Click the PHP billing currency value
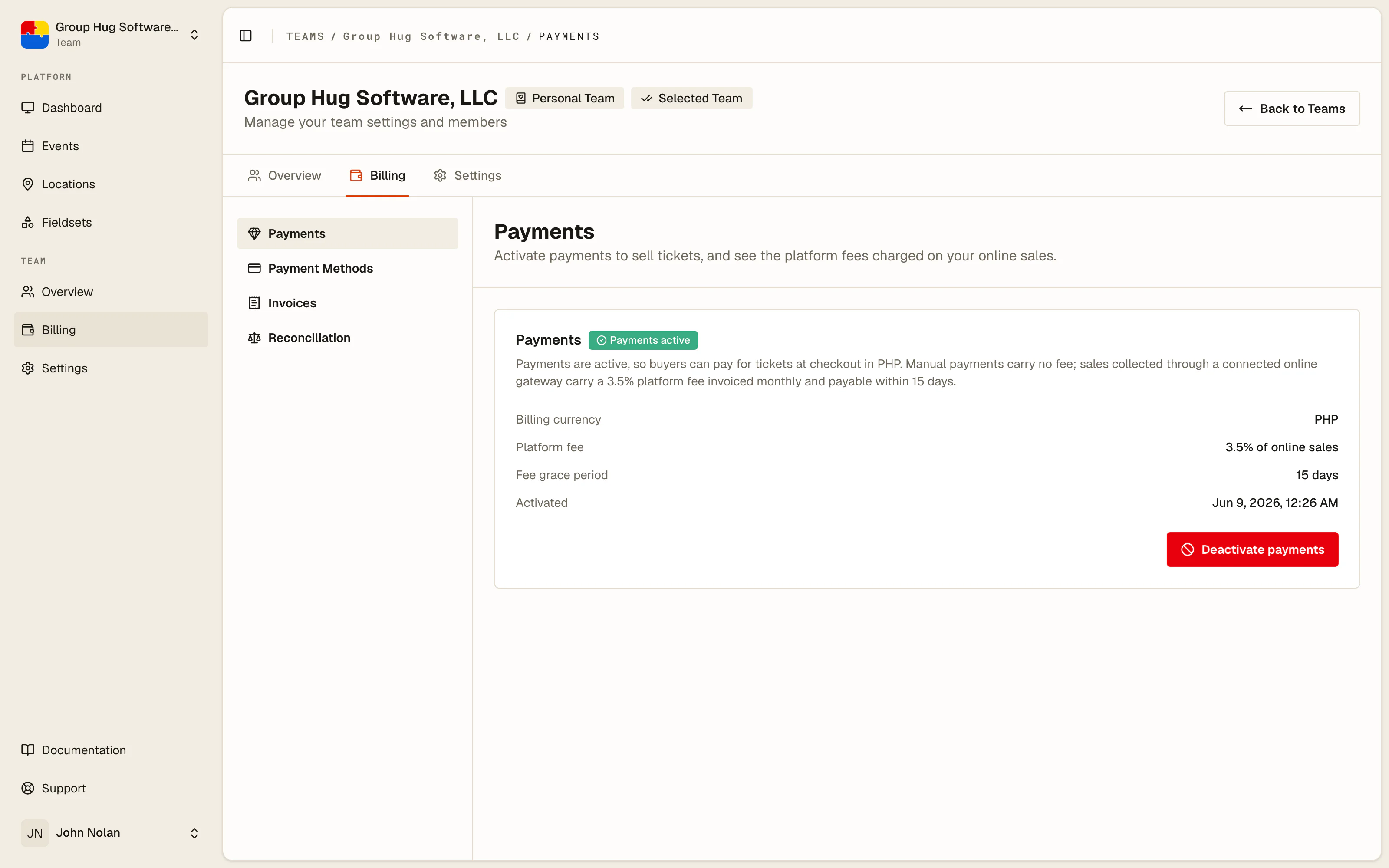This screenshot has height=868, width=1389. 1326,420
